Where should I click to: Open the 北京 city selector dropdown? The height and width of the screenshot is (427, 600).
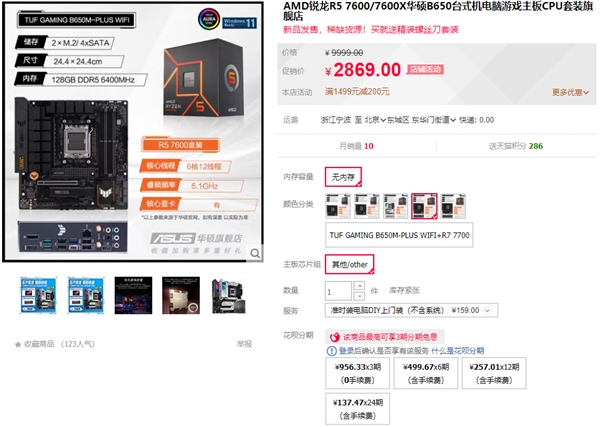(x=375, y=120)
